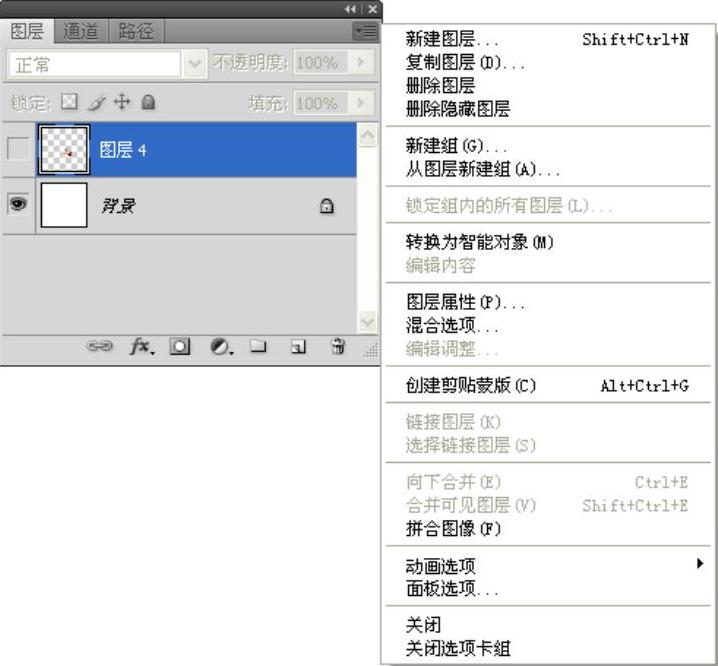Click the lock transparent pixels icon
The image size is (718, 666).
pos(69,102)
